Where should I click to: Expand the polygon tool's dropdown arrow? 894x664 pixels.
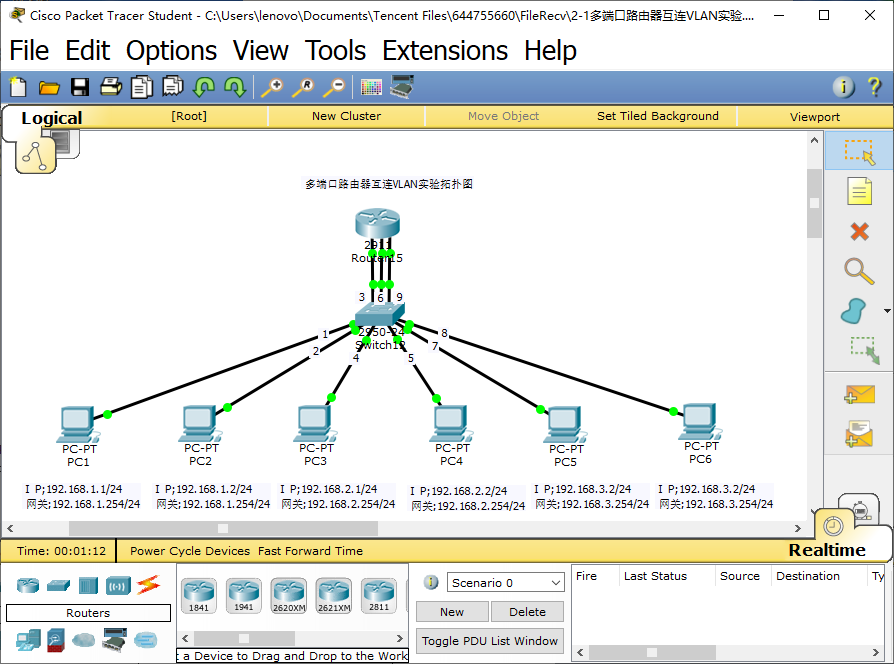[887, 311]
